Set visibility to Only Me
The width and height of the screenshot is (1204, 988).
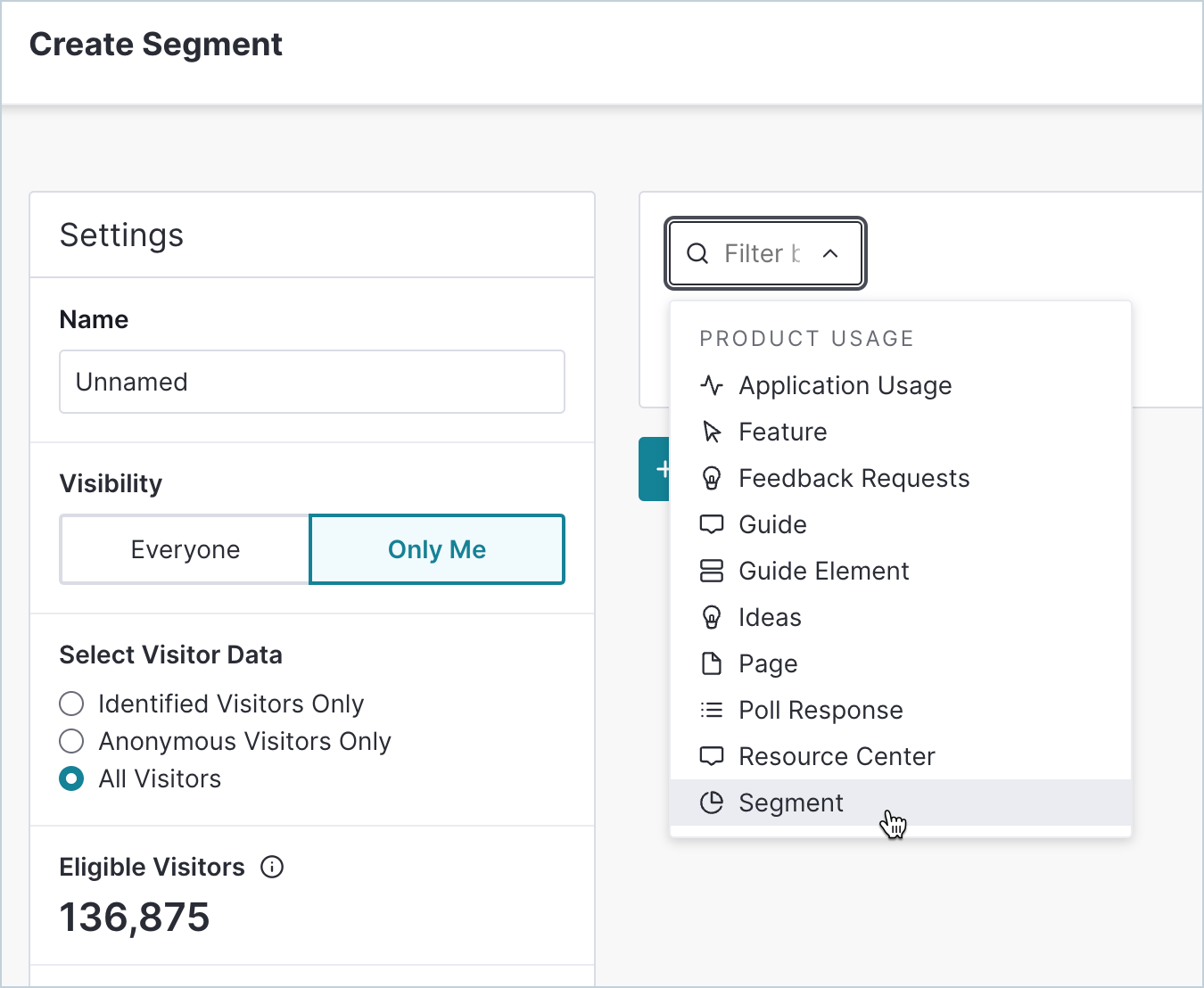click(x=437, y=549)
